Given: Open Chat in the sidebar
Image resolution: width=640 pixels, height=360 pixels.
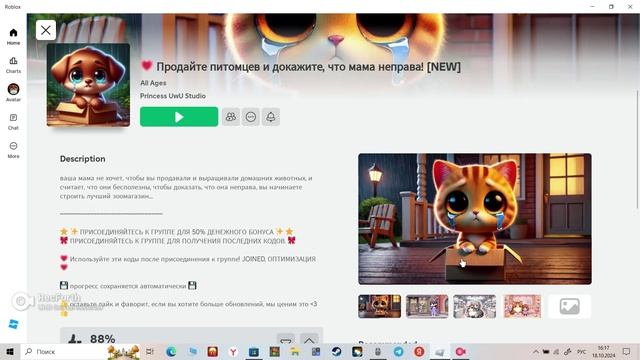Looking at the screenshot, I should (13, 122).
